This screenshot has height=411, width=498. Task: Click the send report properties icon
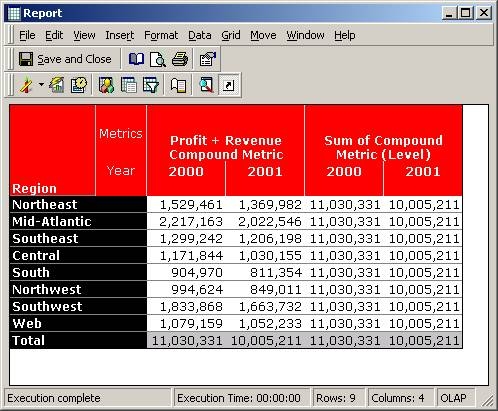point(207,59)
